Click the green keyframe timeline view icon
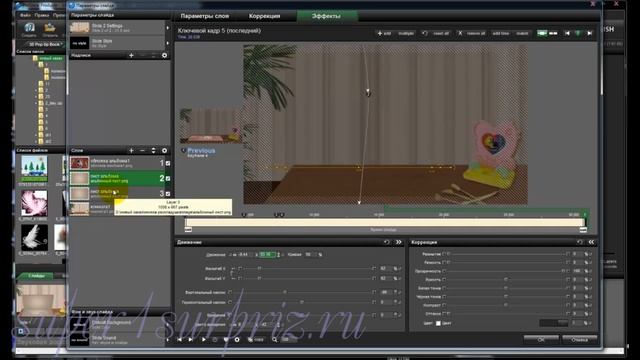 coord(542,33)
